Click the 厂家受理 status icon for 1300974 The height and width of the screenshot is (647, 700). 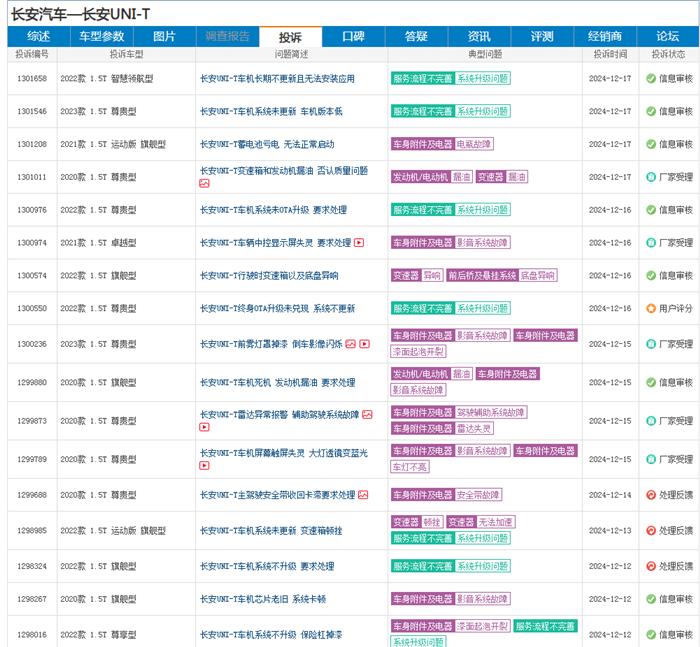point(651,242)
